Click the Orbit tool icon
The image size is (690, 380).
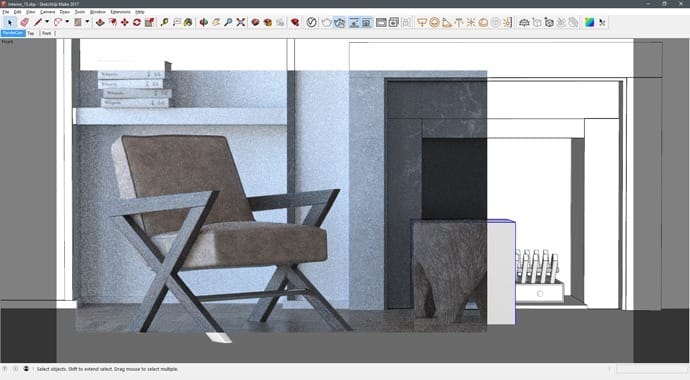(x=204, y=22)
